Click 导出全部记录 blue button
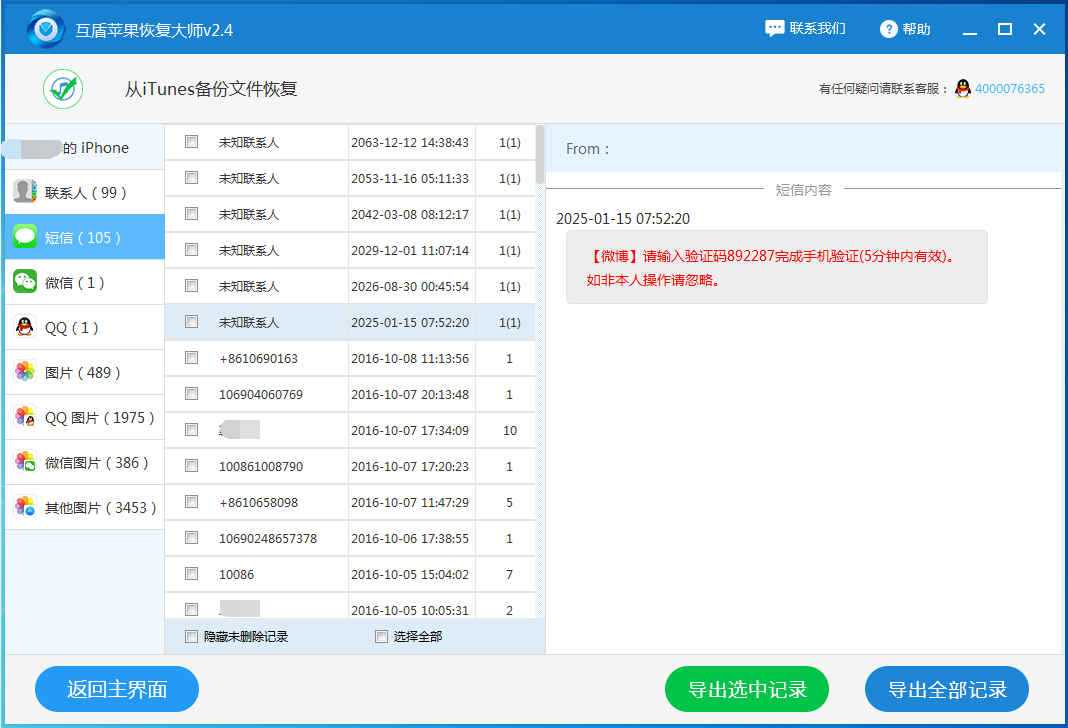 [947, 689]
